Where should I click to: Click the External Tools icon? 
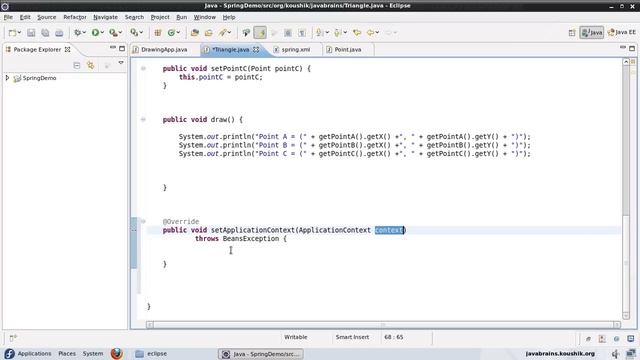click(134, 33)
